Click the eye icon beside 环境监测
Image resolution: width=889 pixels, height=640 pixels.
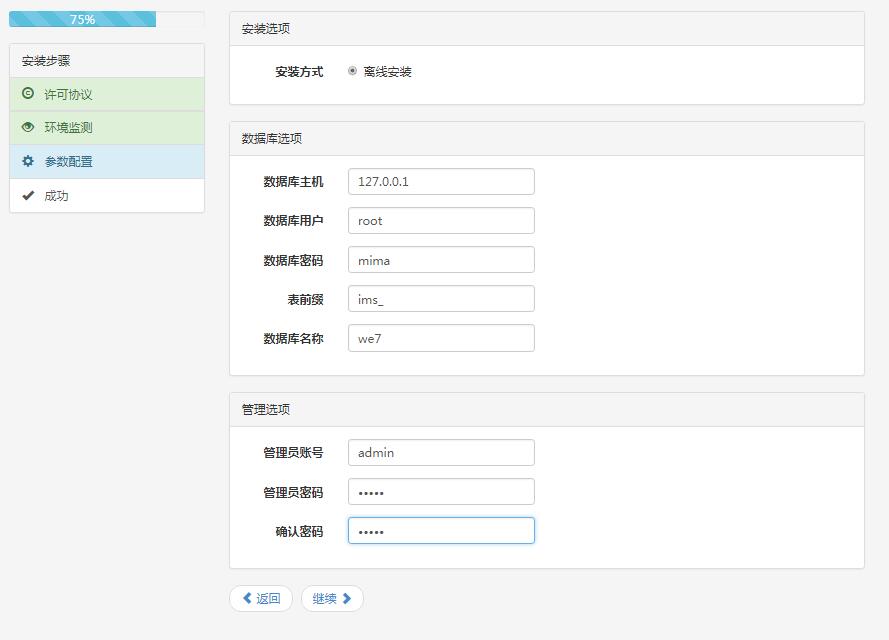(x=28, y=127)
